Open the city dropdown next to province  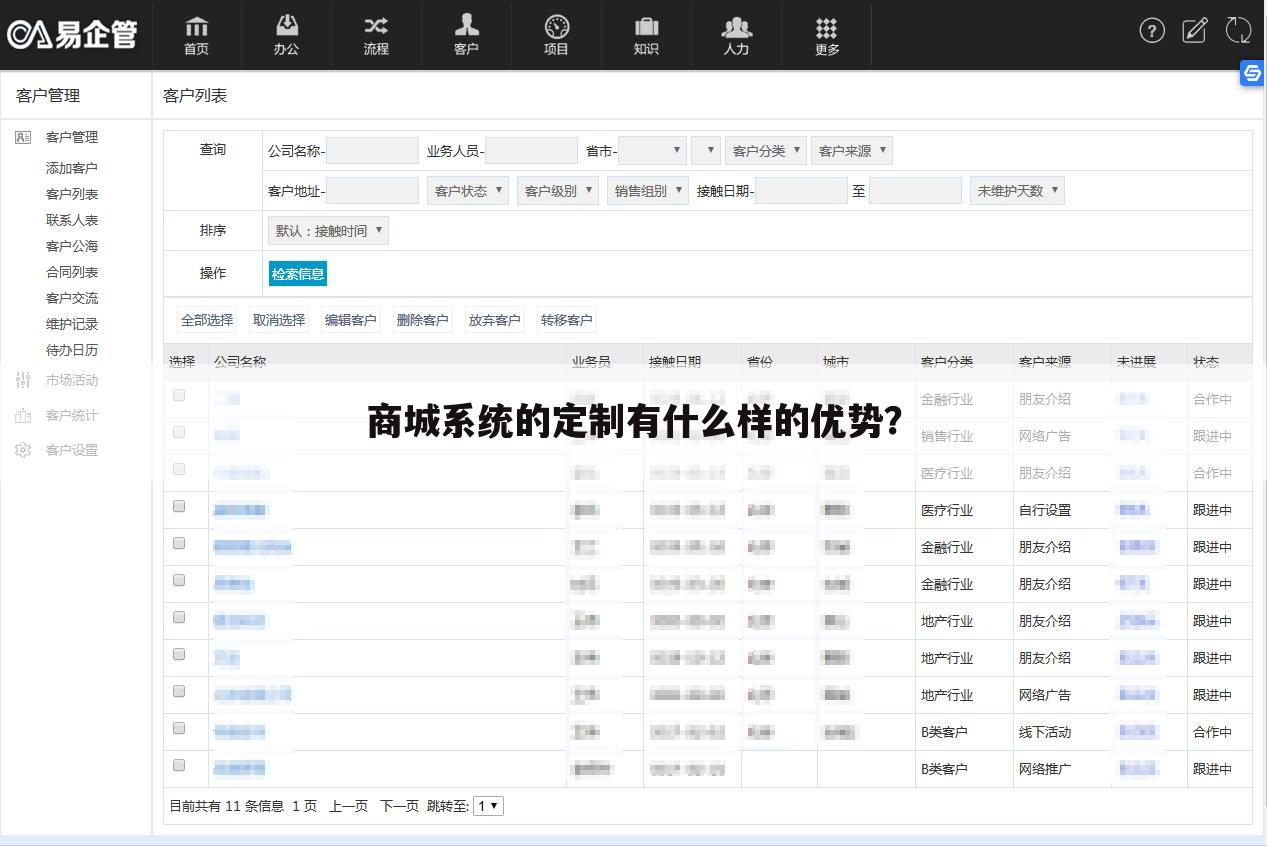705,151
